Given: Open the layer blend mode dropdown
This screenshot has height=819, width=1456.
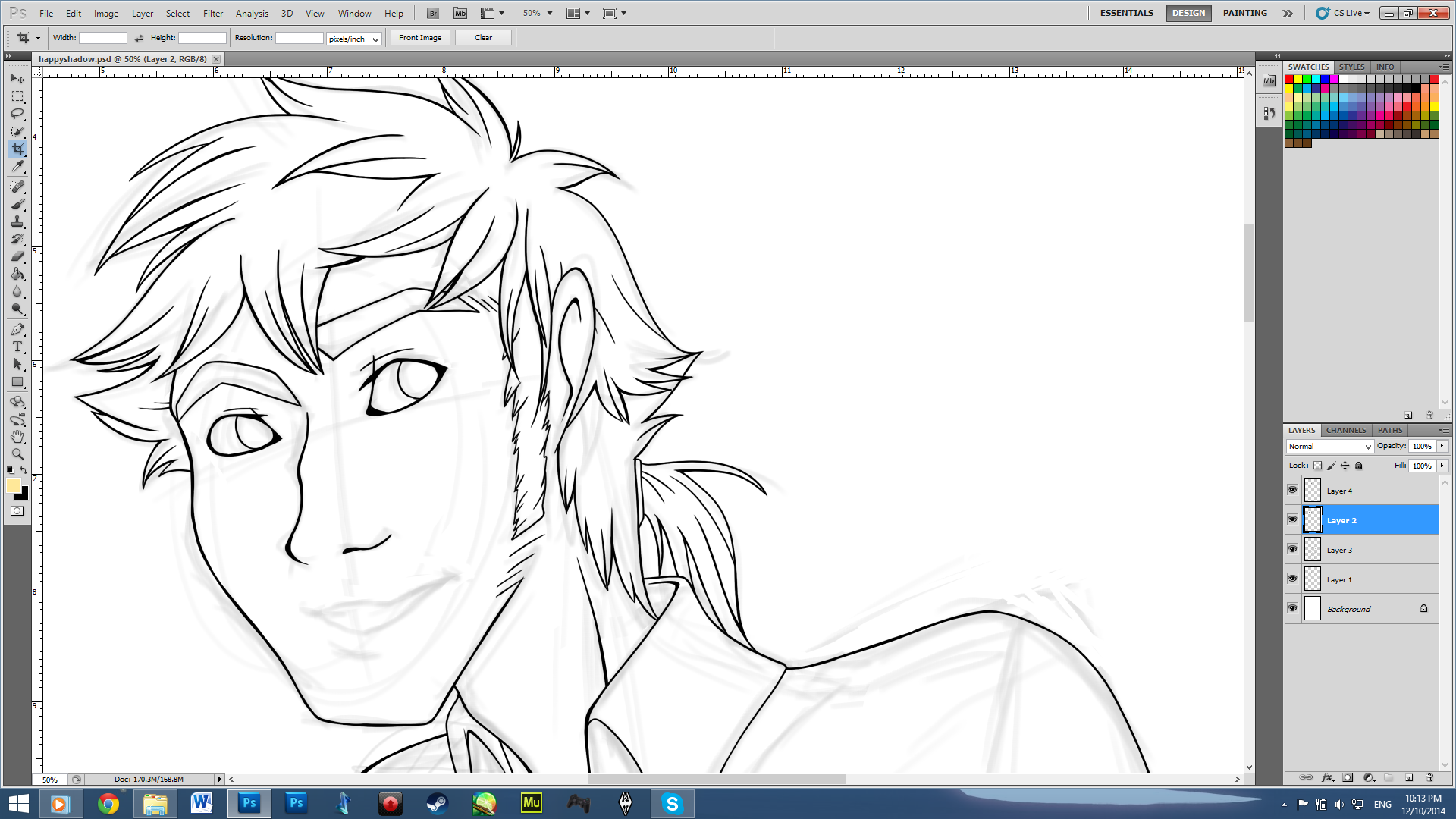Looking at the screenshot, I should pyautogui.click(x=1329, y=447).
